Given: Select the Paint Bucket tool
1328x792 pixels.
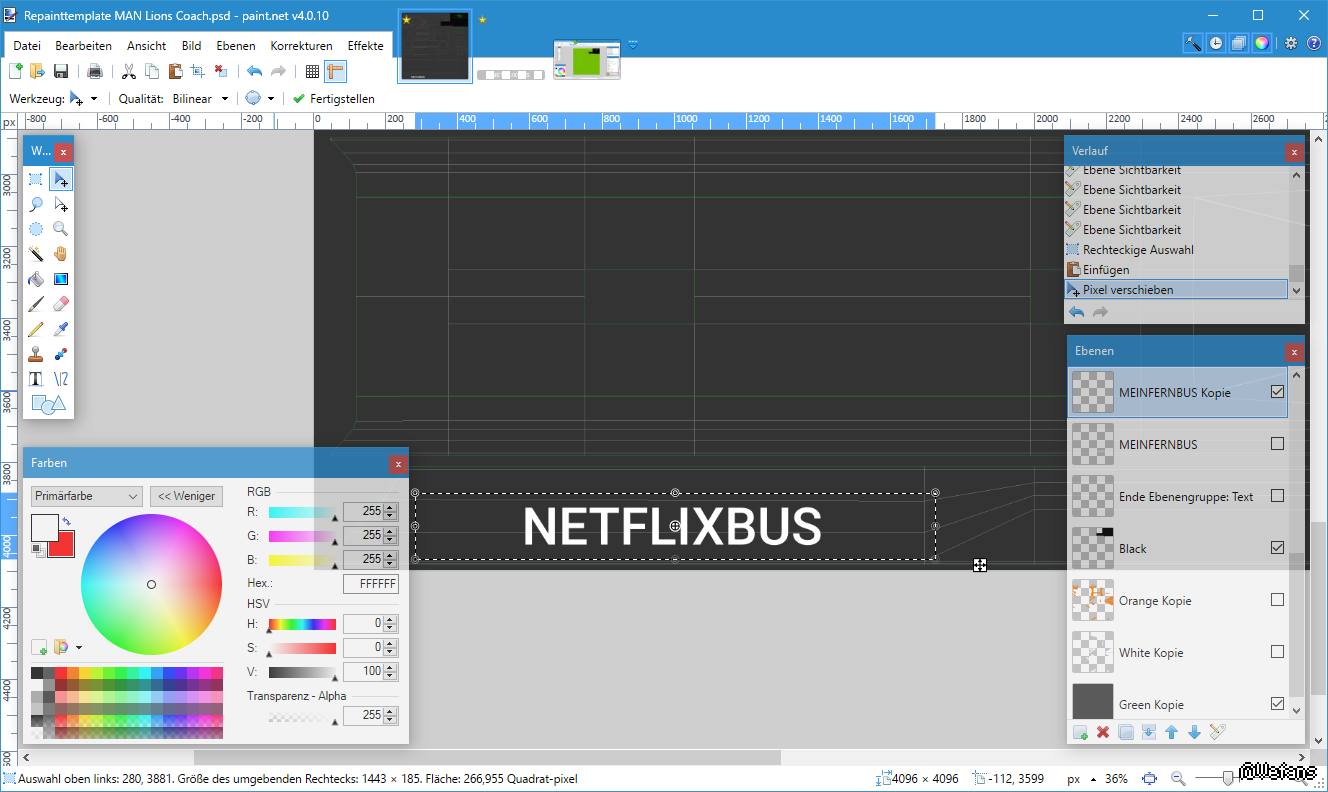Looking at the screenshot, I should (x=36, y=279).
